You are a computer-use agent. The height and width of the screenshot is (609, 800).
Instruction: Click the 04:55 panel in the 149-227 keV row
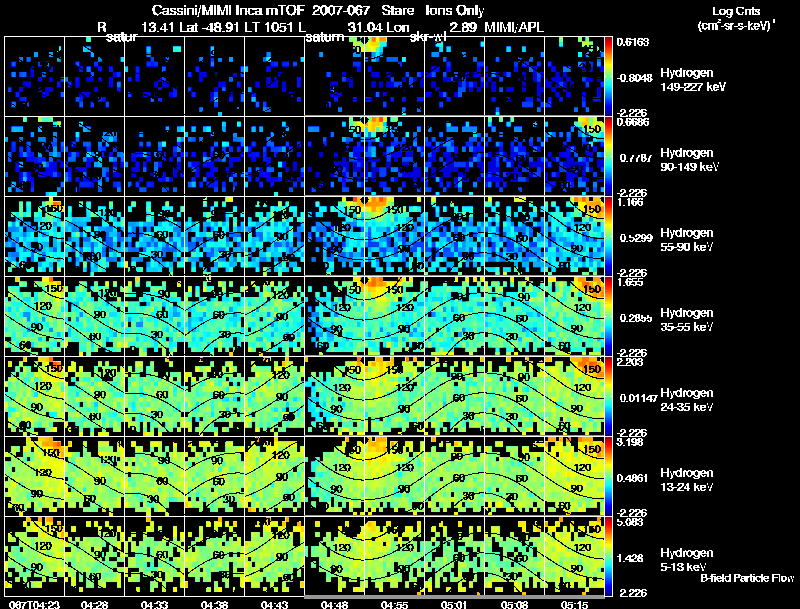(x=394, y=76)
